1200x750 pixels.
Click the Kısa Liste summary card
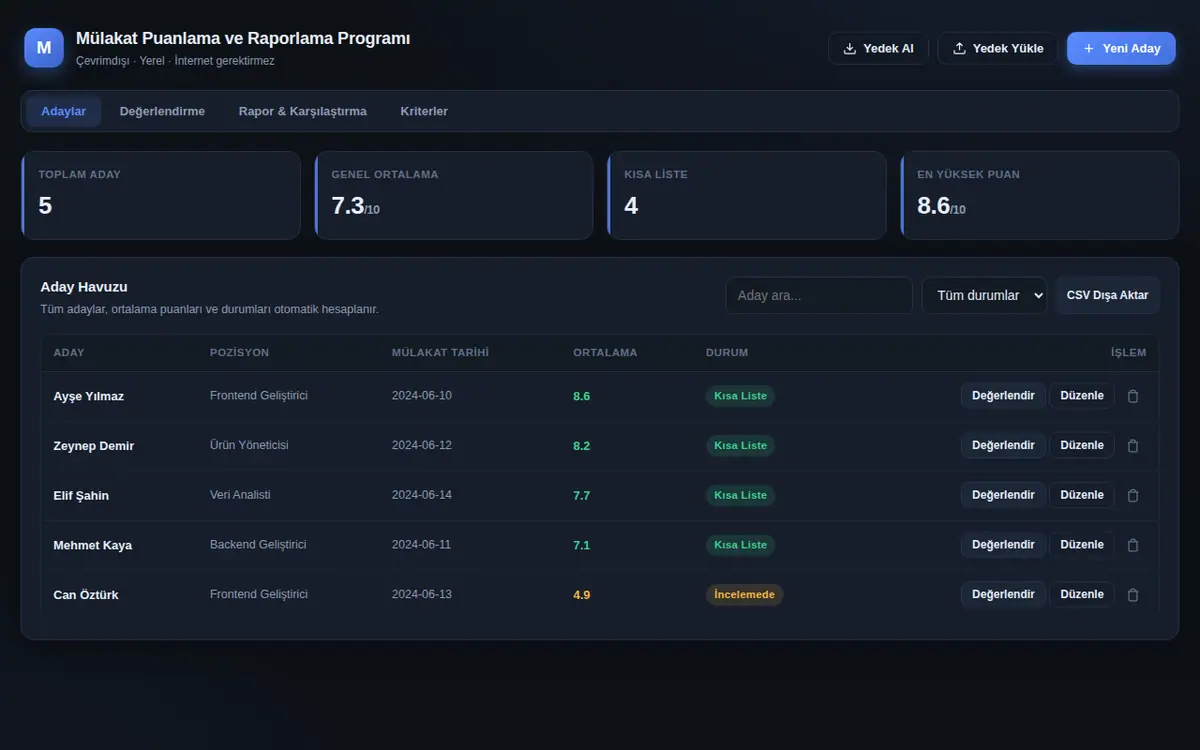[x=747, y=195]
